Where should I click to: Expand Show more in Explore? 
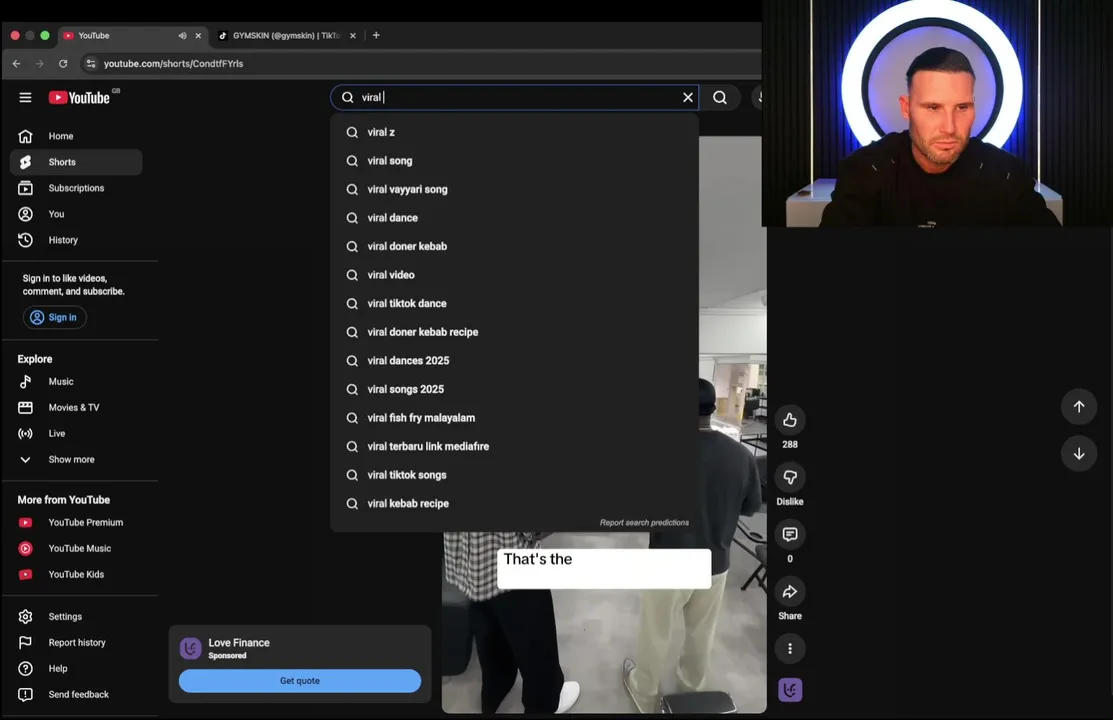[76, 459]
